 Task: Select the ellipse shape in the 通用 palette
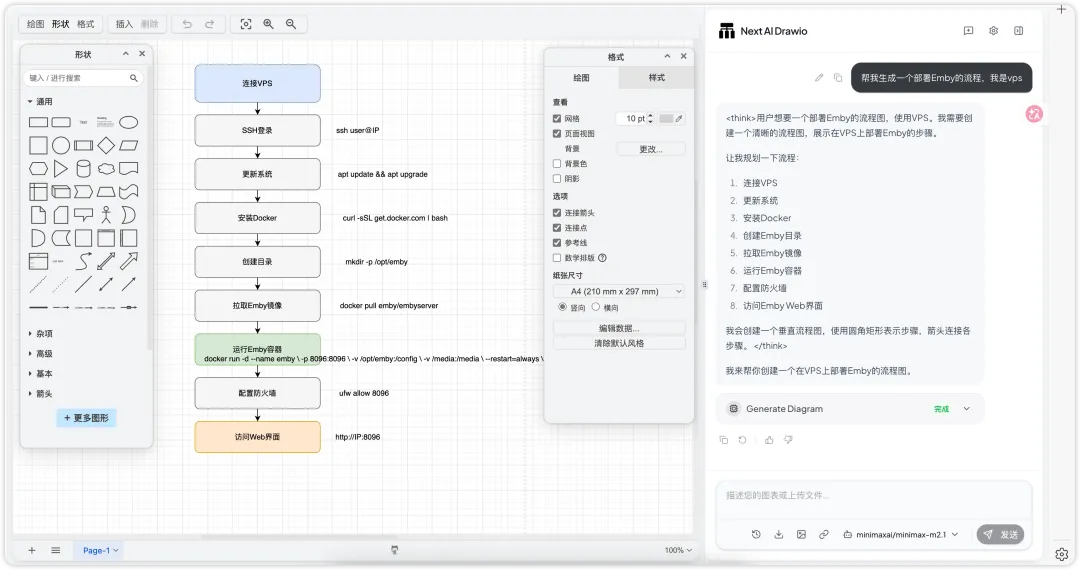pos(129,123)
